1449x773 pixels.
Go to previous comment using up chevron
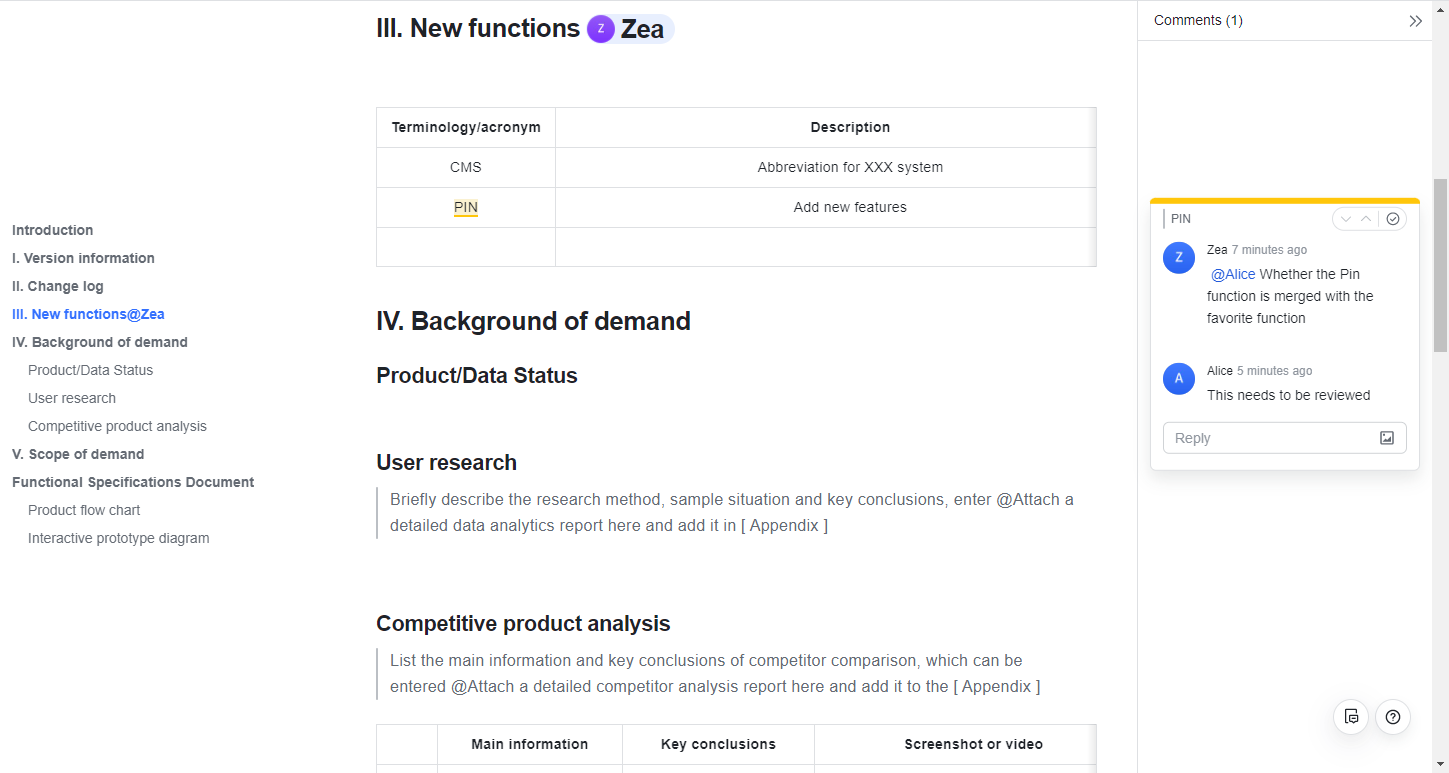pyautogui.click(x=1365, y=218)
